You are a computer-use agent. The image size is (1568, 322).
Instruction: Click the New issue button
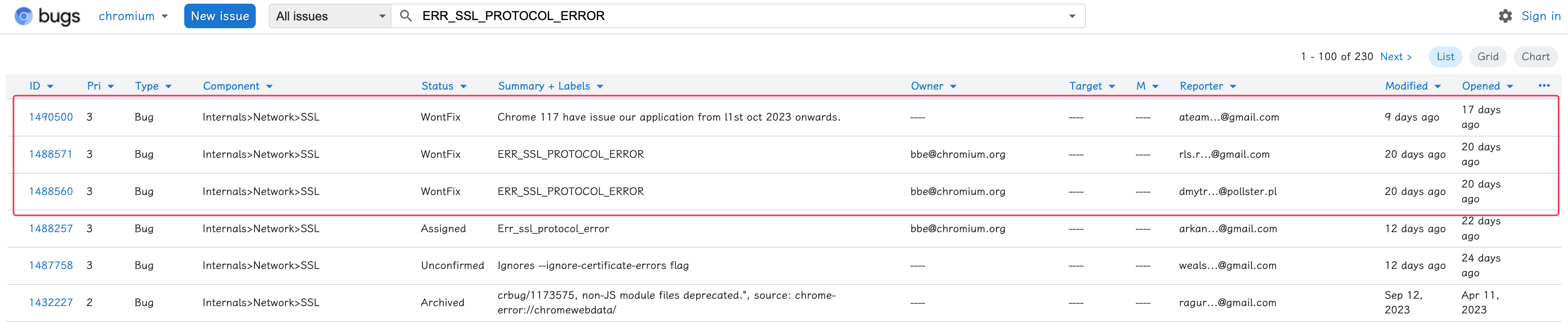(x=220, y=16)
